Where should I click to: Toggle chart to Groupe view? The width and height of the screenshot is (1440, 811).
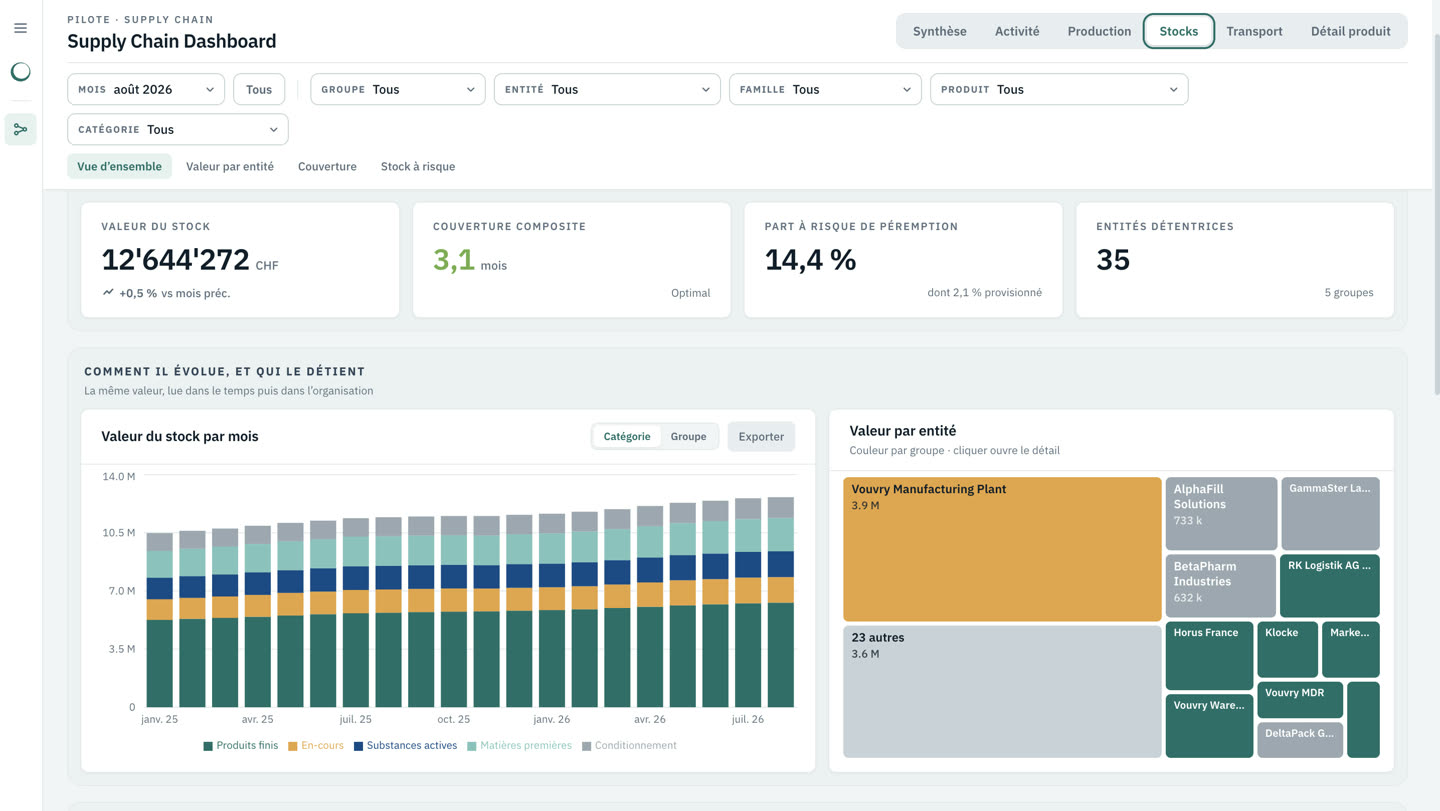pos(688,436)
